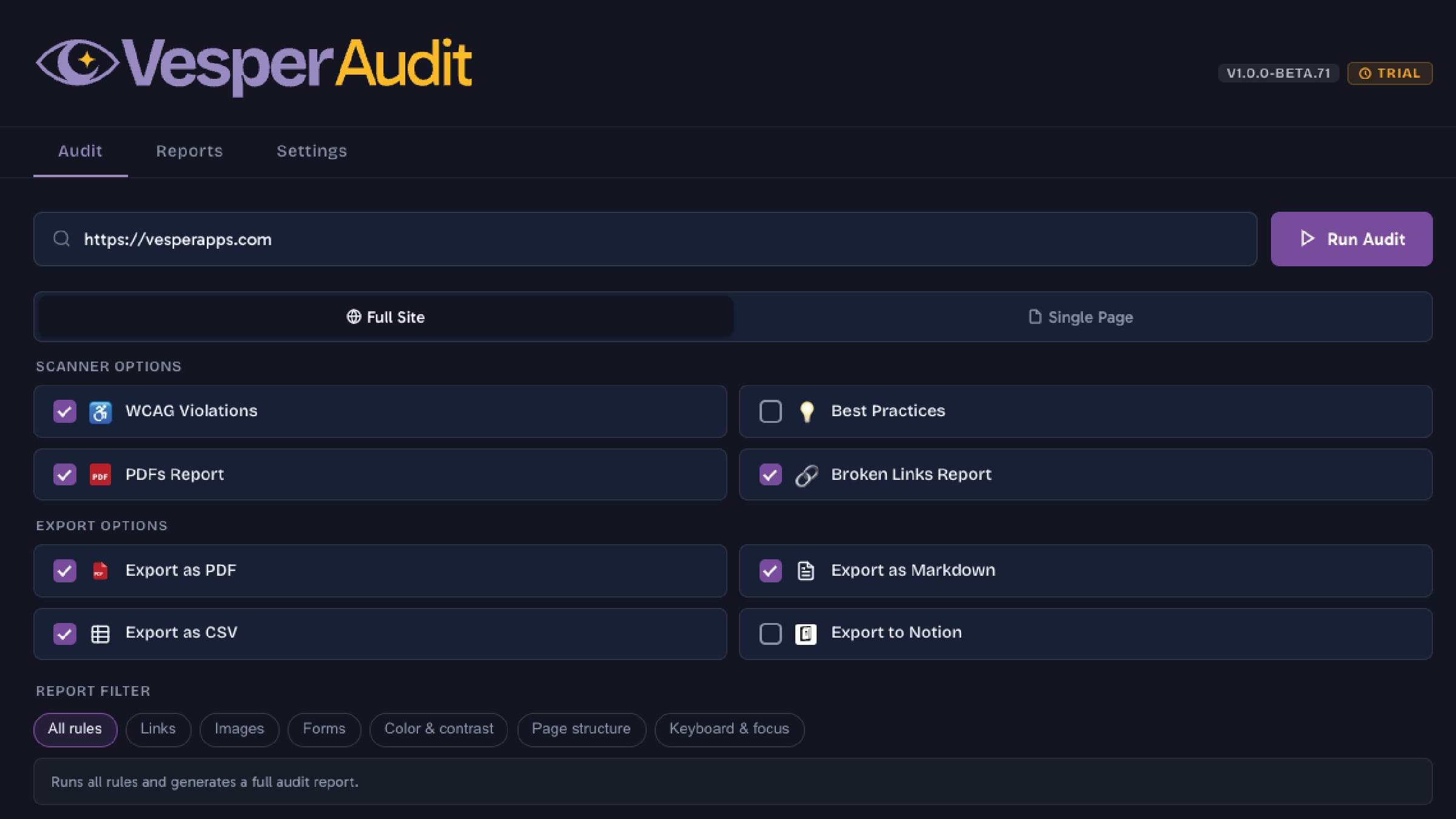1456x819 pixels.
Task: Uncheck the Export as PDF checkbox
Action: [x=65, y=571]
